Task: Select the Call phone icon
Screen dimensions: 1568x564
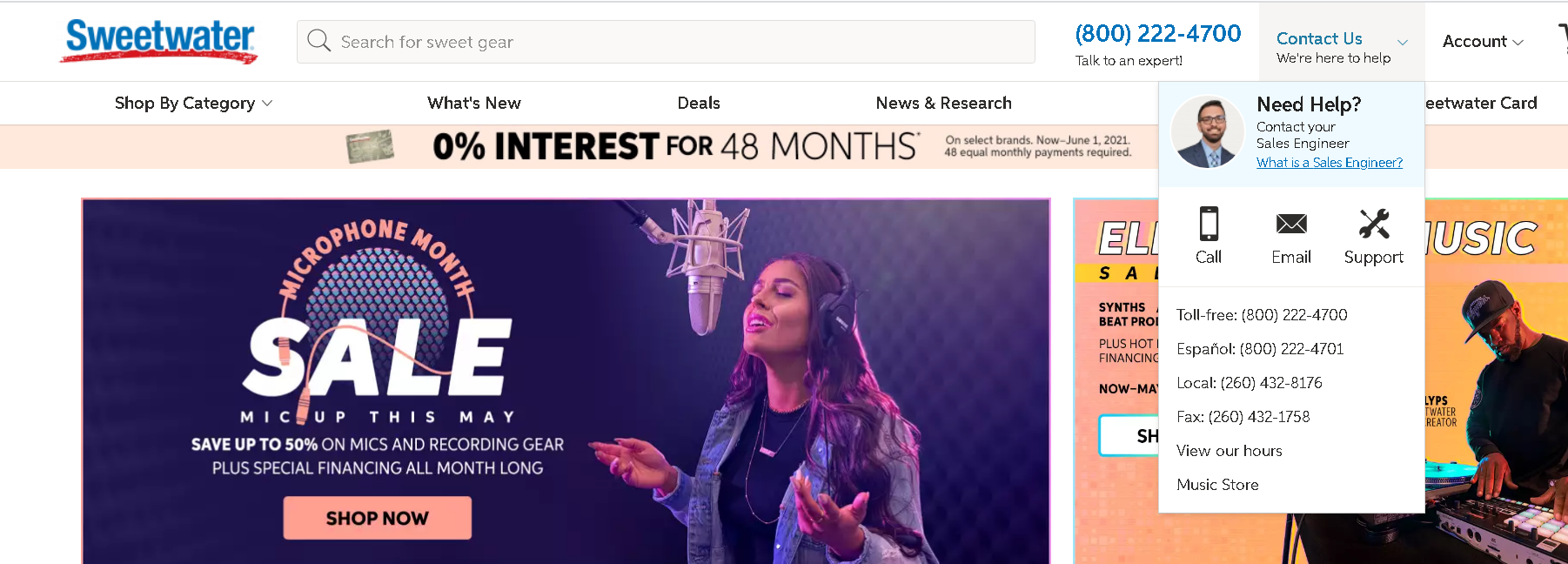Action: click(x=1209, y=224)
